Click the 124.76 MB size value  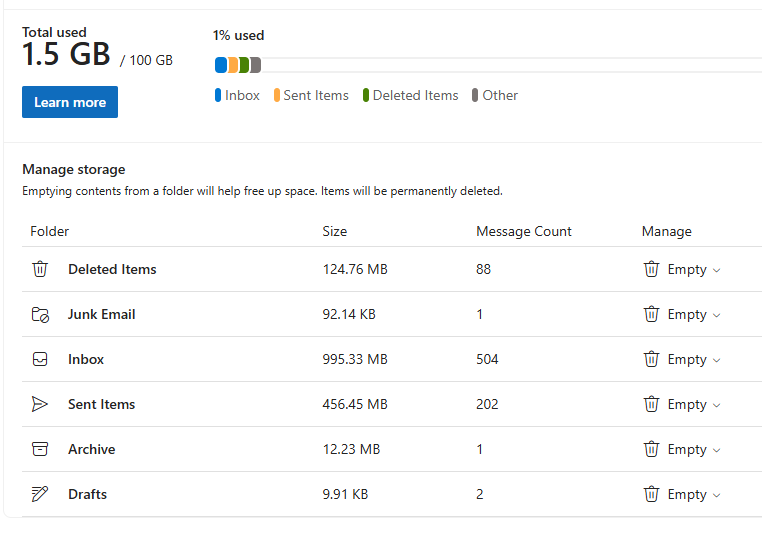355,269
